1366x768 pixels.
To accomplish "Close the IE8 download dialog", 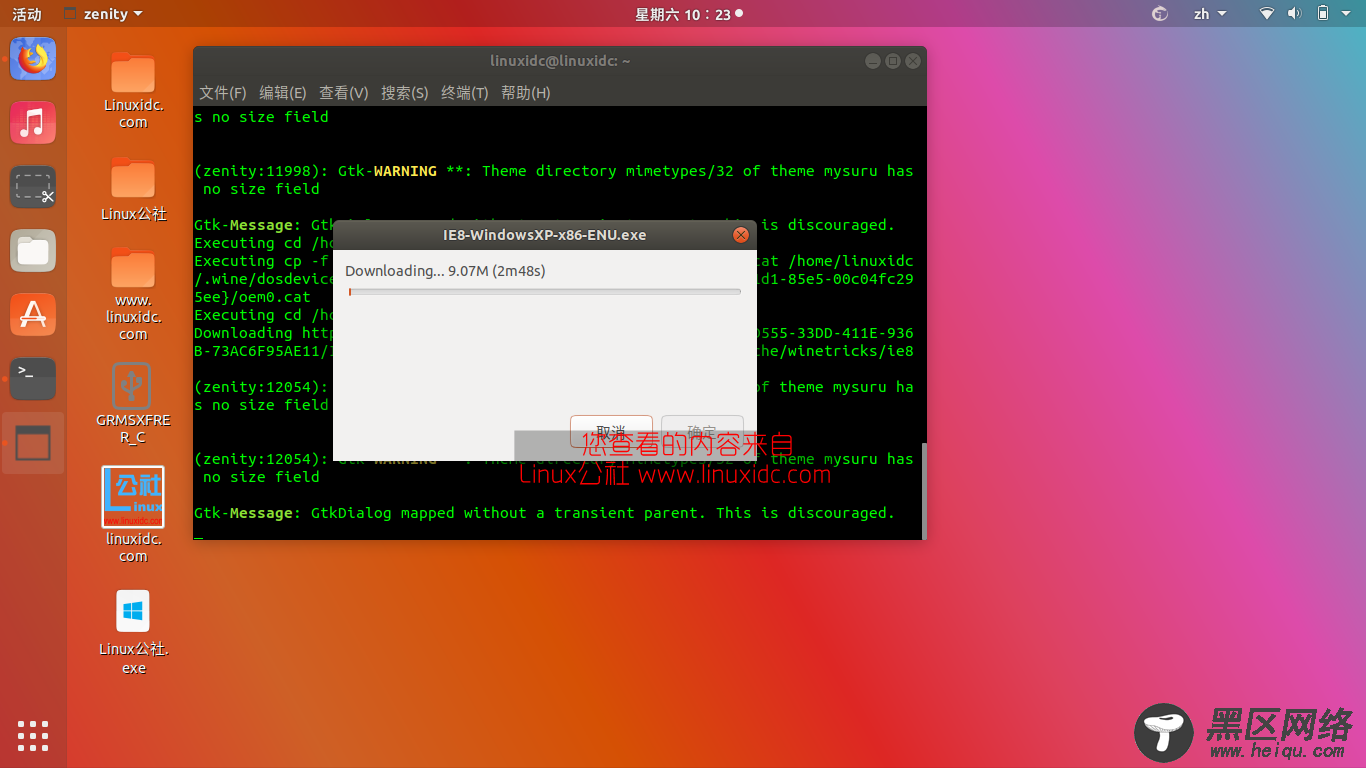I will (x=741, y=235).
